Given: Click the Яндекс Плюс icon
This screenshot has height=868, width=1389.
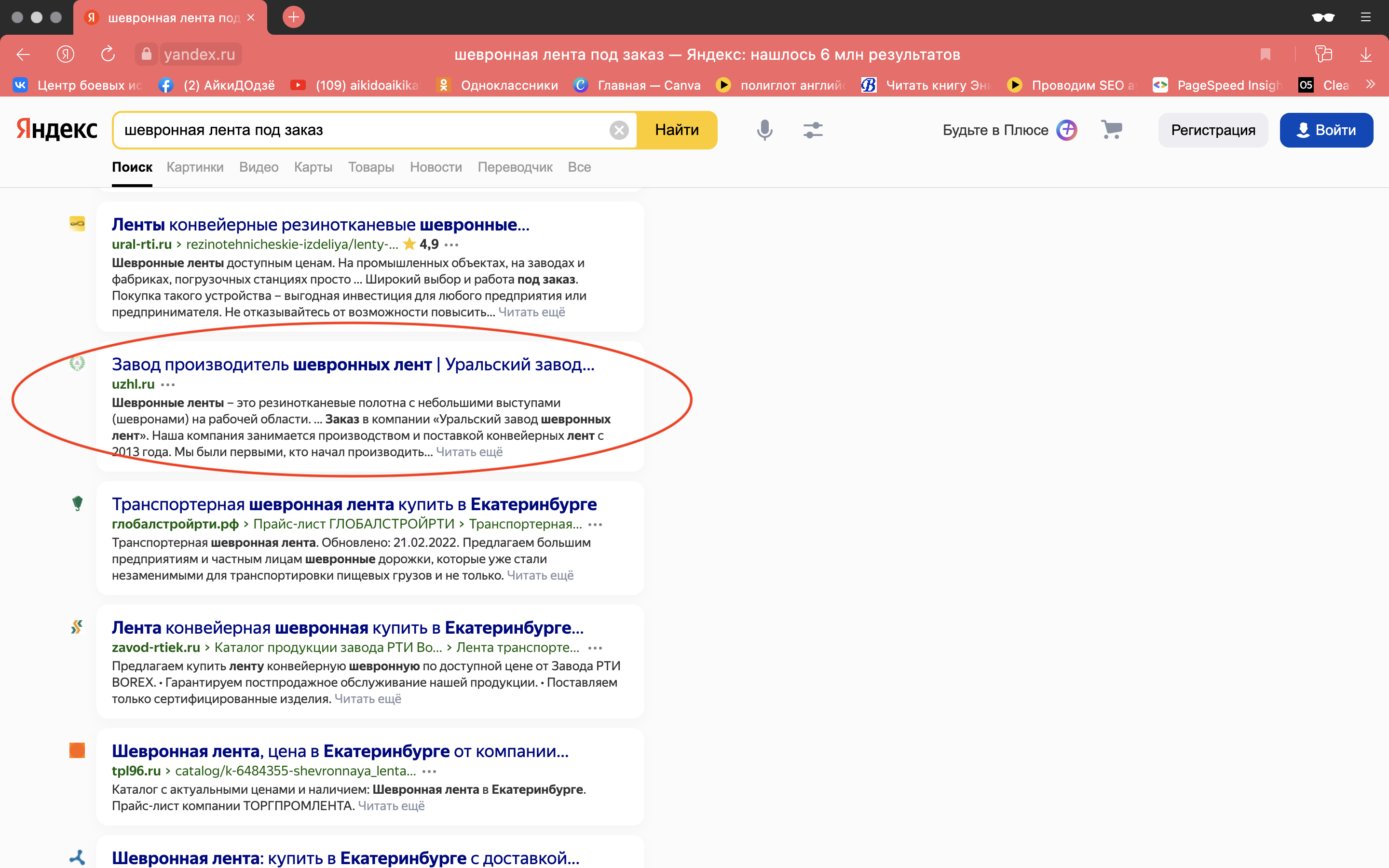Looking at the screenshot, I should tap(1066, 130).
